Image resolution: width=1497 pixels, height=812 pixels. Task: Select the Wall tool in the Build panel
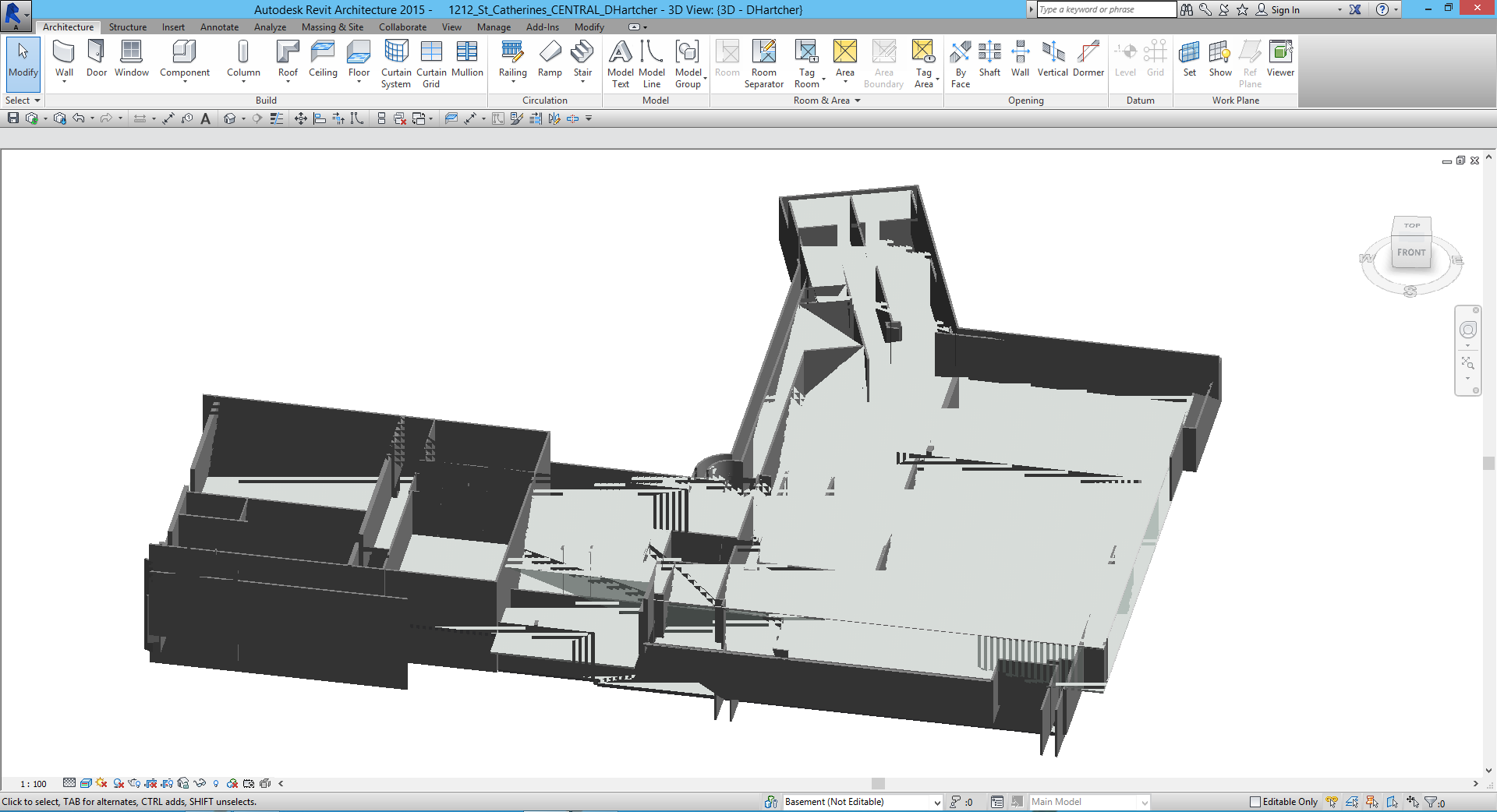[x=64, y=59]
